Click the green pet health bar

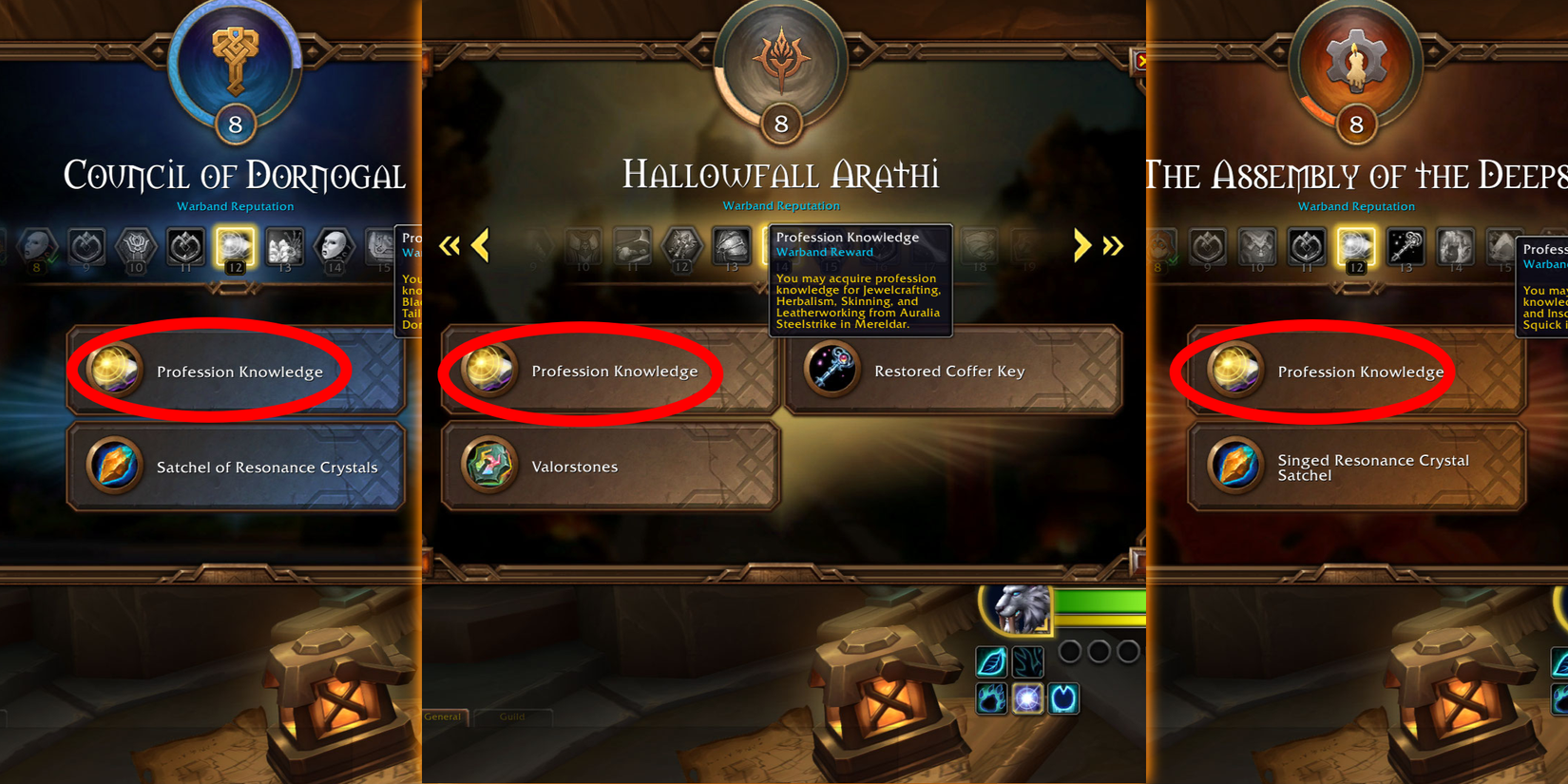pos(1100,602)
